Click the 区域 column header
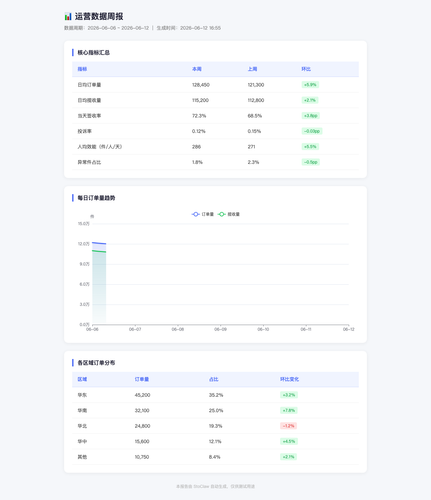This screenshot has width=431, height=500. click(x=82, y=379)
